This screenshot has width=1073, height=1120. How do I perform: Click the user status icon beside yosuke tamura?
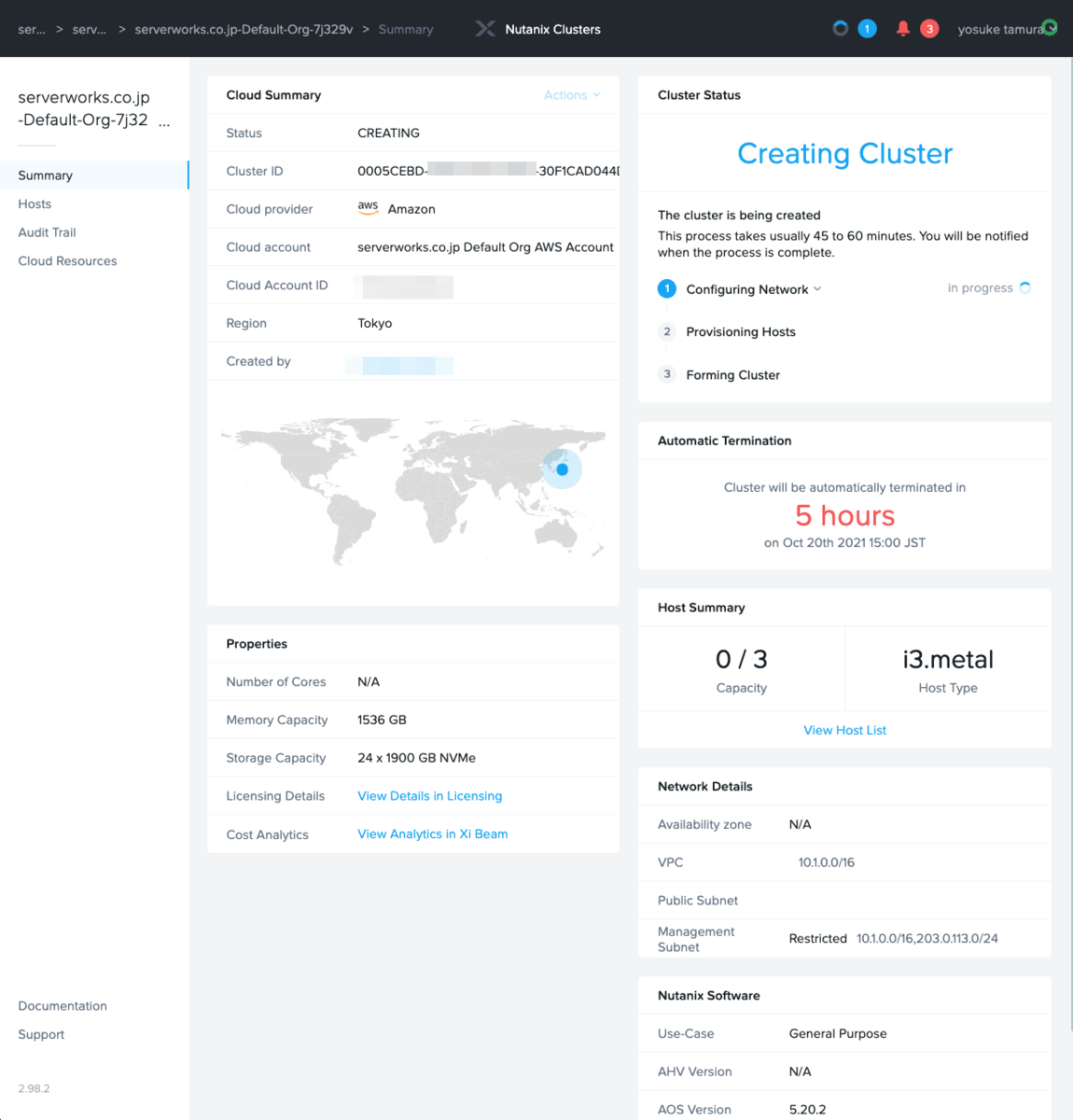coord(1050,28)
